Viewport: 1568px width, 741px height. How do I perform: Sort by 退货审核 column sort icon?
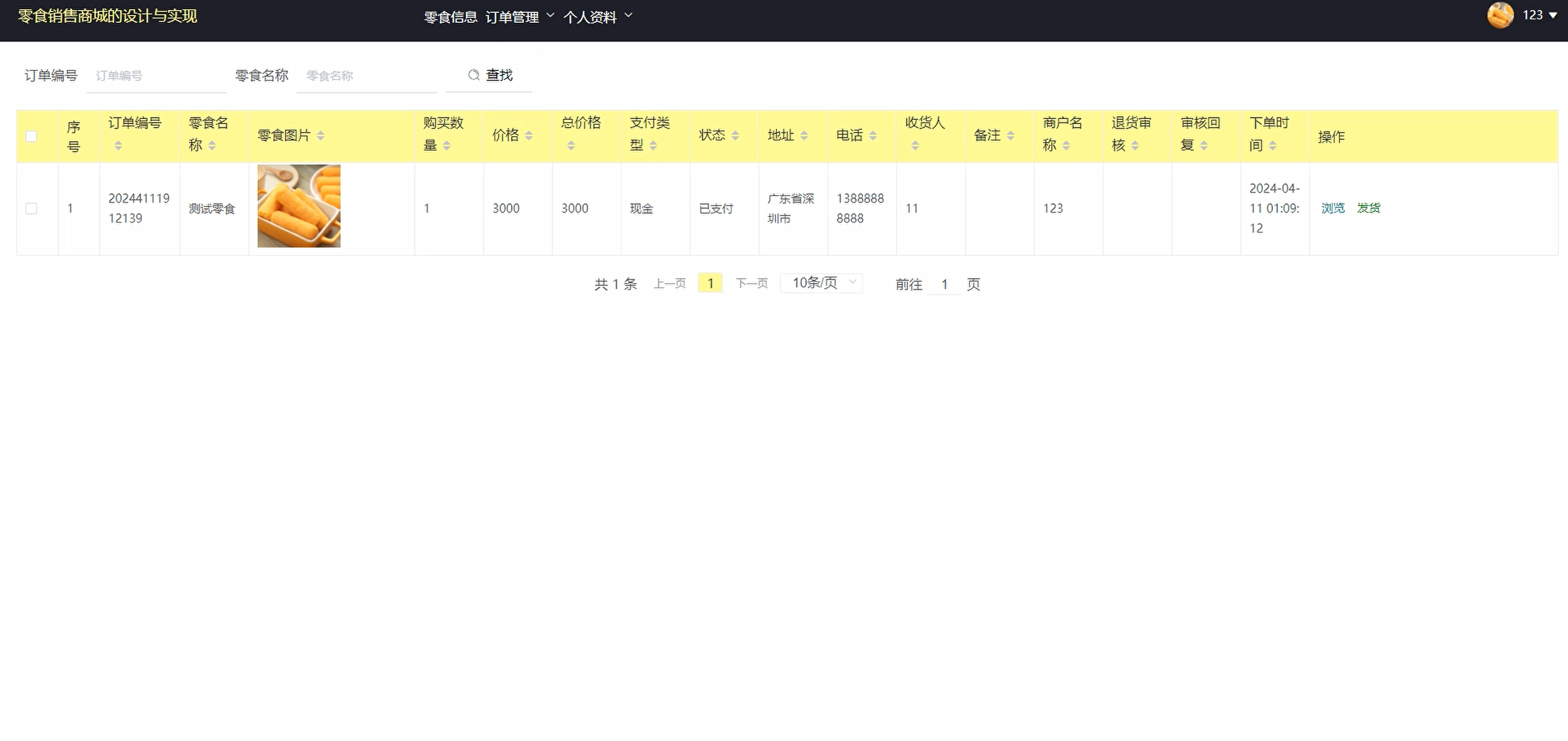1135,145
